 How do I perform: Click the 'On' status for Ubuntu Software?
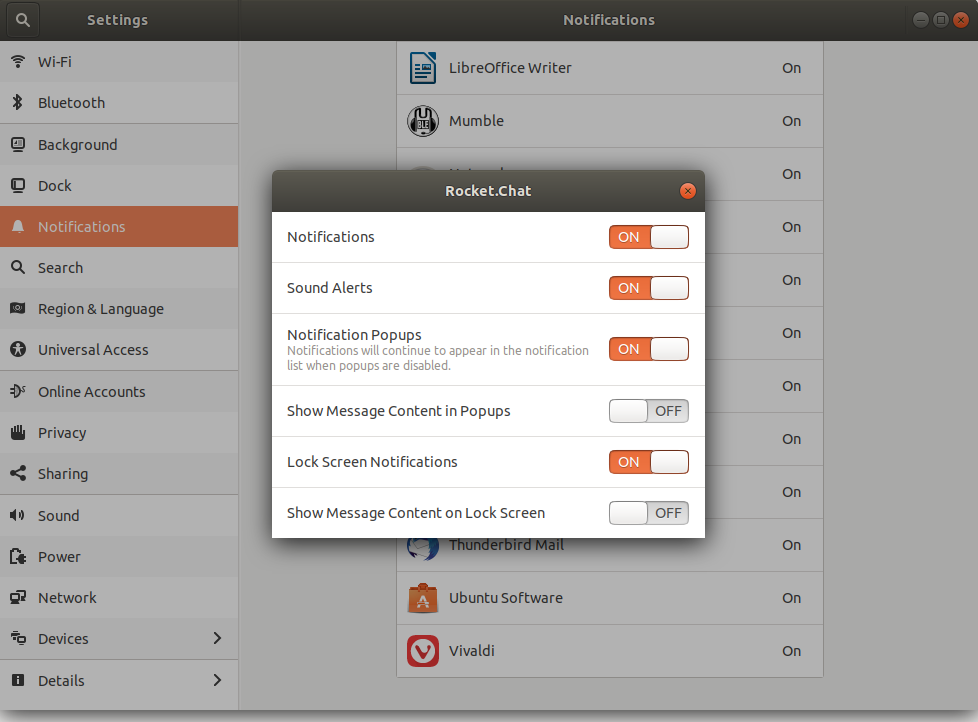click(x=792, y=598)
